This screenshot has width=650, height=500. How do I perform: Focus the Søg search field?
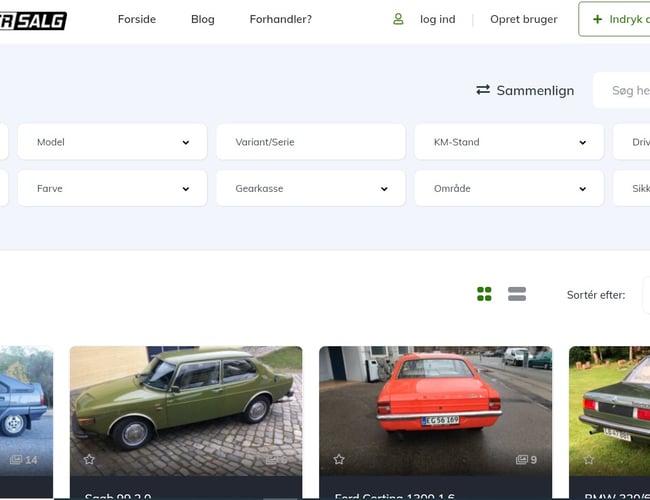coord(622,90)
